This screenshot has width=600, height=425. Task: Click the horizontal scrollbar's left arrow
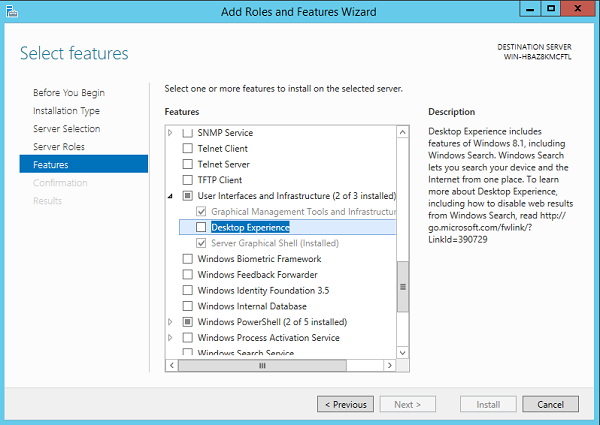(x=171, y=366)
